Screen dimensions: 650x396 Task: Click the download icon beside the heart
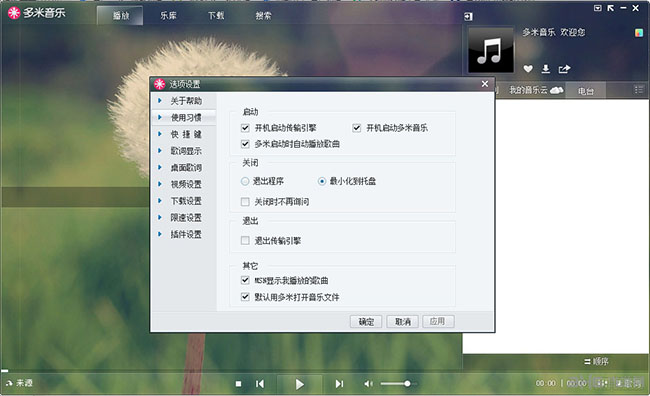pos(546,69)
